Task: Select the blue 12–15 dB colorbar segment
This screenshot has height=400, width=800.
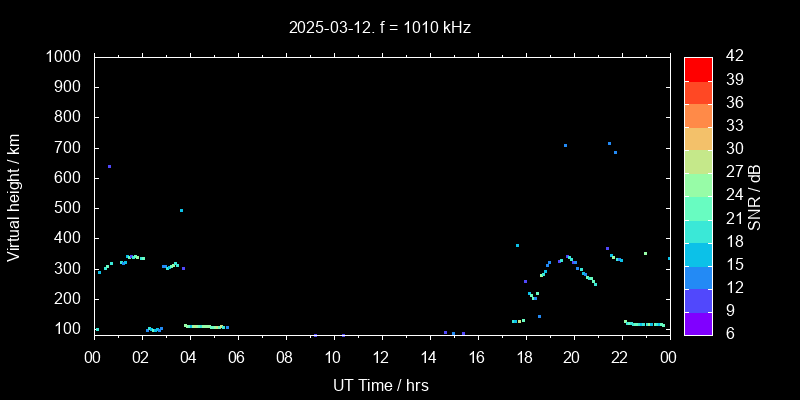Action: 698,277
